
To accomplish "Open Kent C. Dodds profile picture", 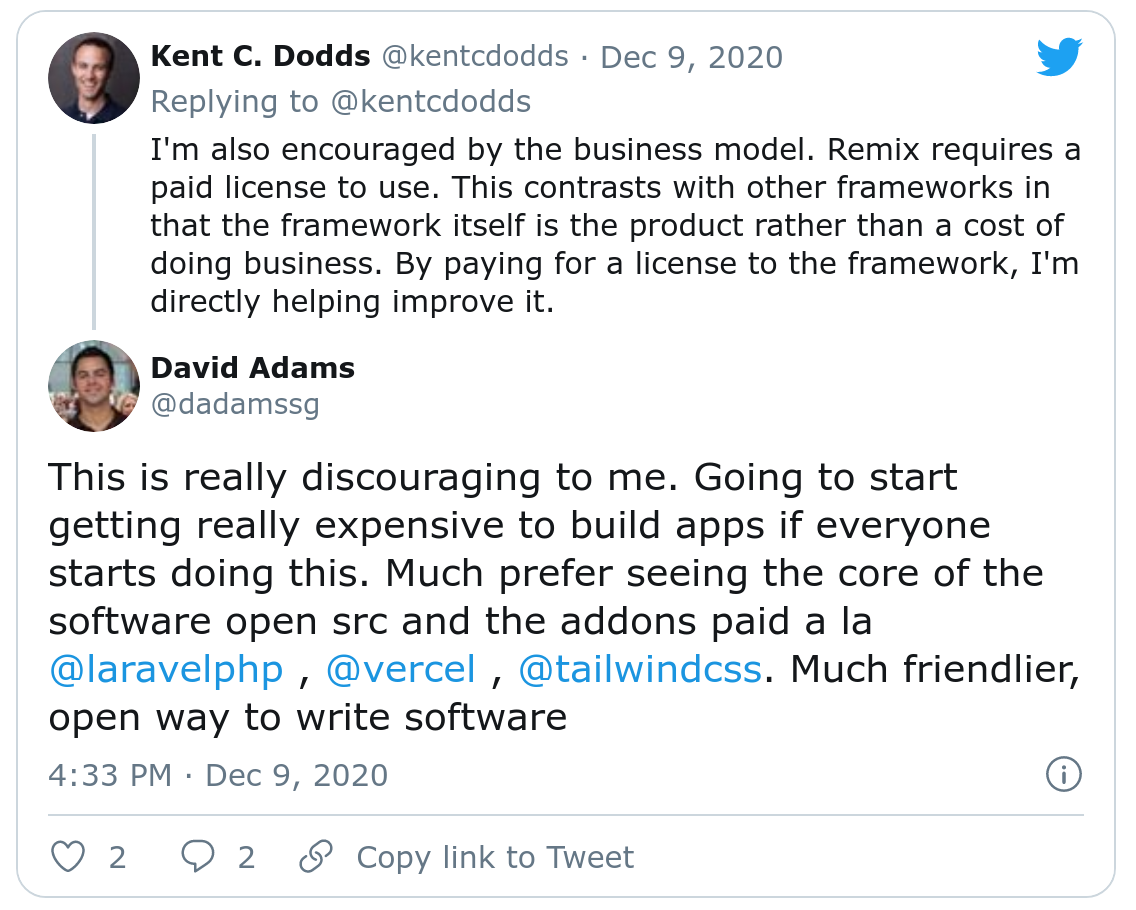I will 94,78.
